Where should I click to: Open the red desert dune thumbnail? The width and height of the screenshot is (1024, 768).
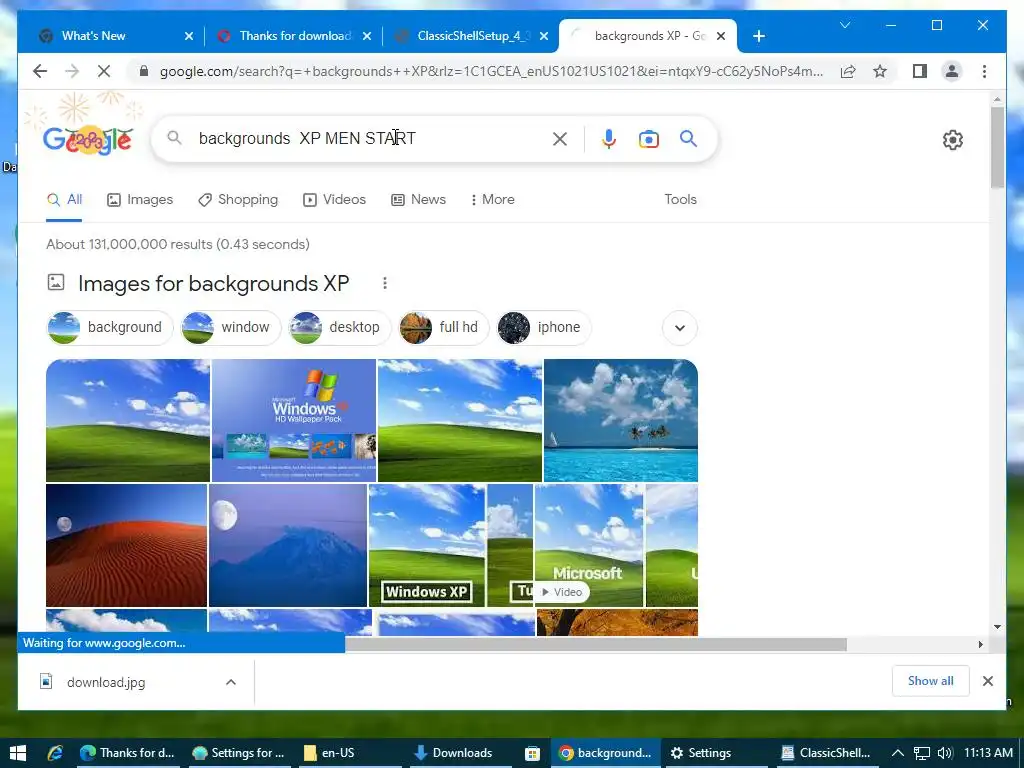127,545
